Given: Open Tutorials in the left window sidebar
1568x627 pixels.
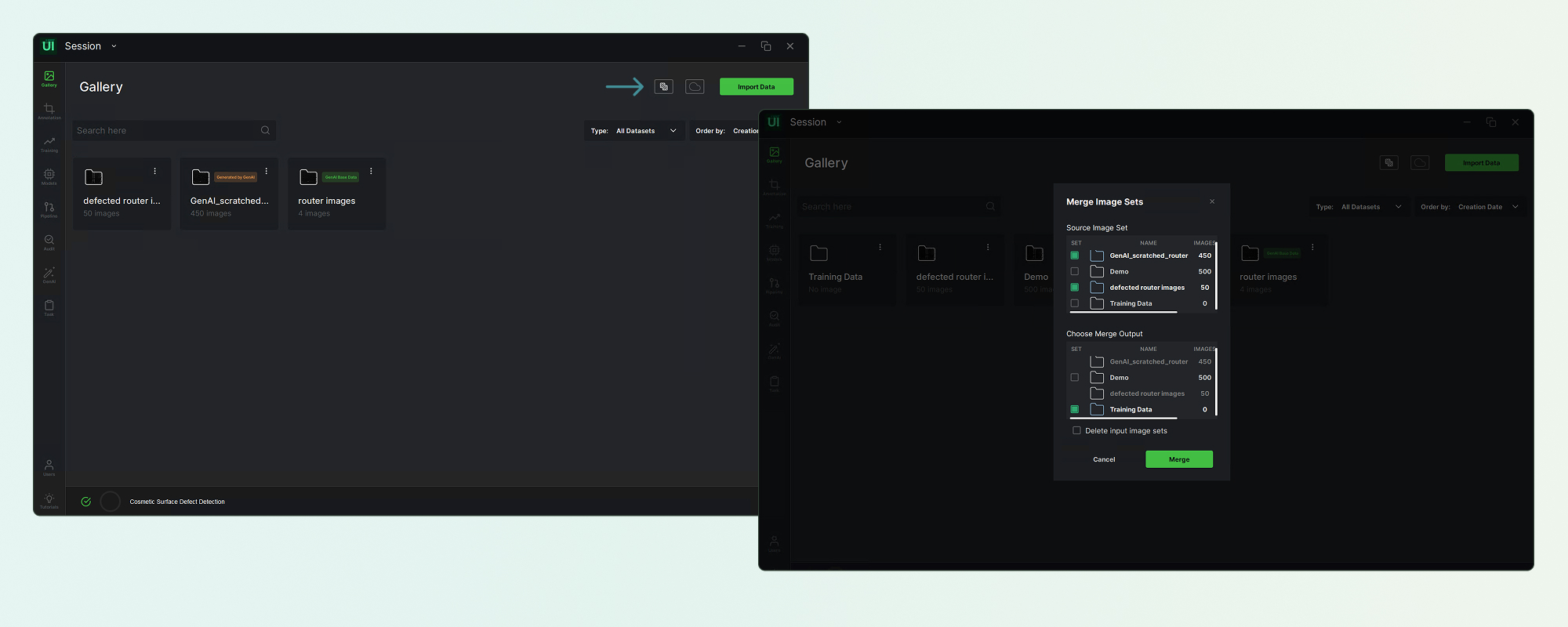Looking at the screenshot, I should pos(49,501).
